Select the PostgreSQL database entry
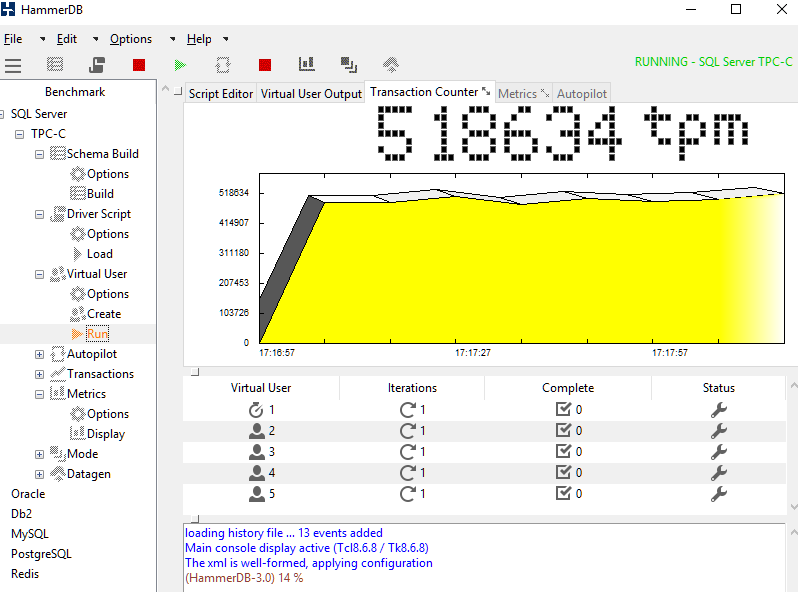The height and width of the screenshot is (592, 798). pyautogui.click(x=41, y=554)
